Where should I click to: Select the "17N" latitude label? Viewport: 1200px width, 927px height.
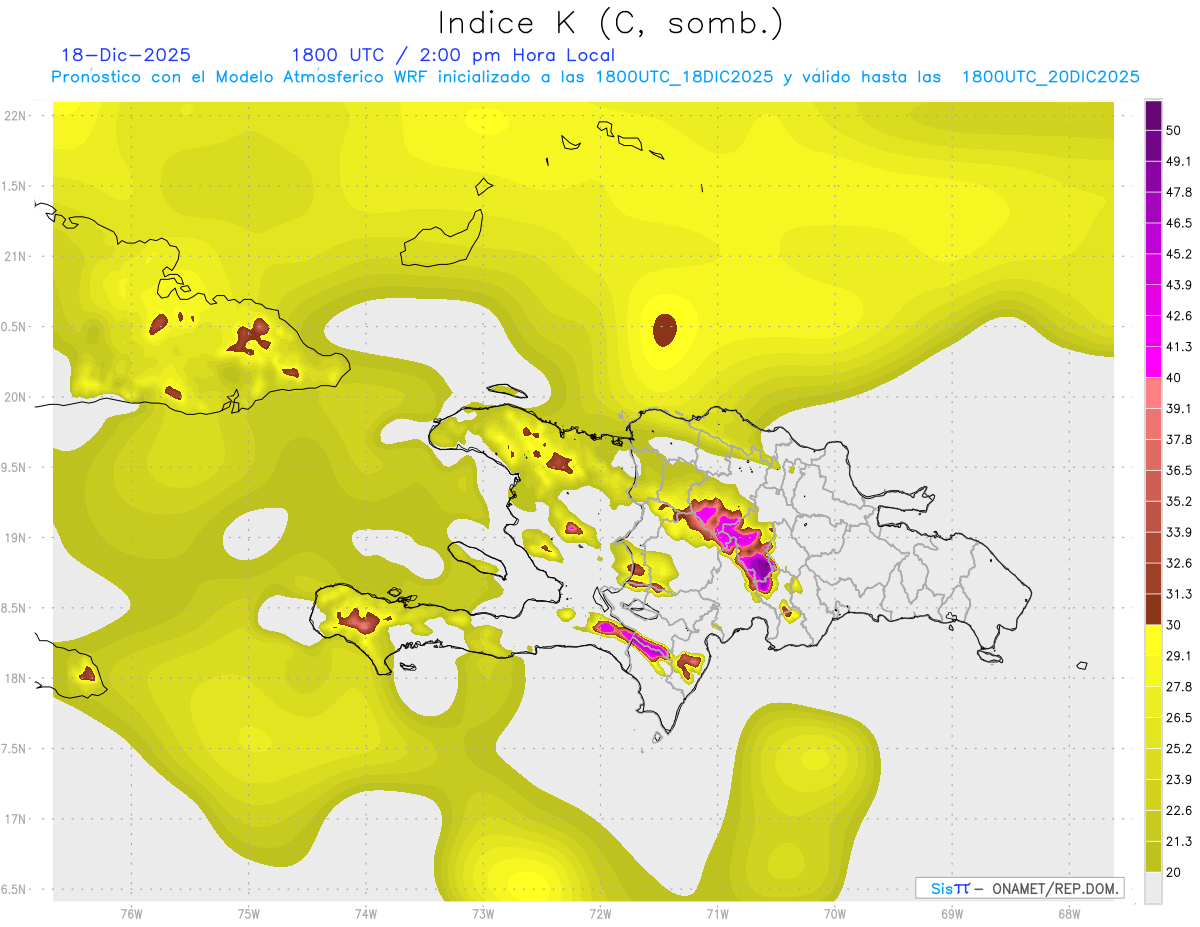[17, 820]
